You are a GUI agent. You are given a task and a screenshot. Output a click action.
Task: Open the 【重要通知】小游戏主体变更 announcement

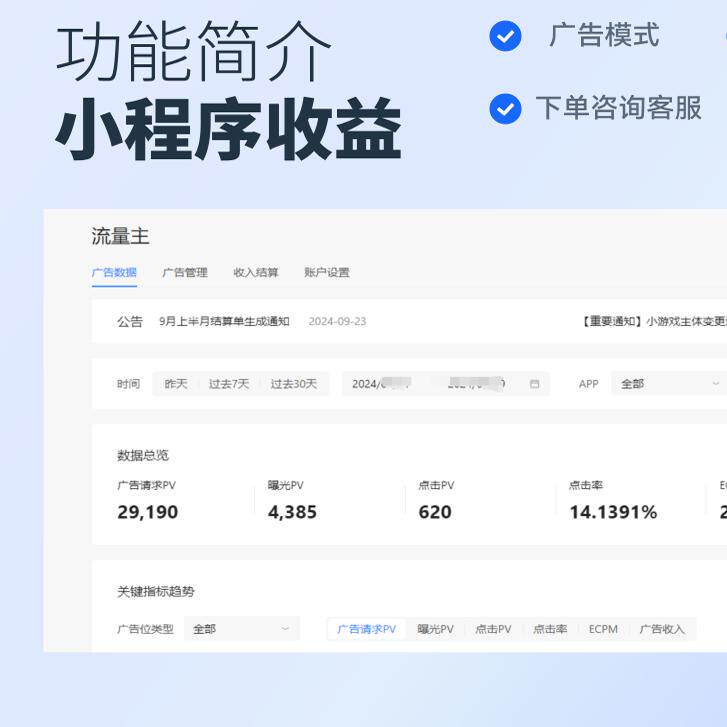pos(654,321)
